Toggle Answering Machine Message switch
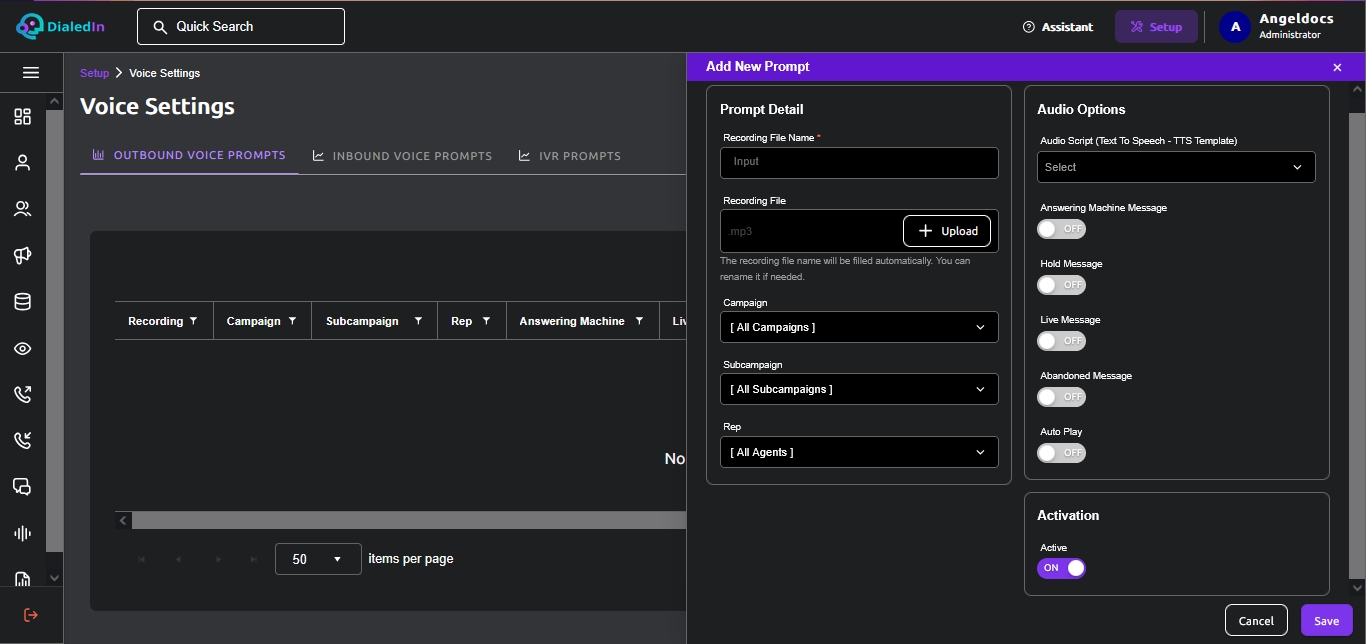This screenshot has width=1366, height=644. 1061,229
